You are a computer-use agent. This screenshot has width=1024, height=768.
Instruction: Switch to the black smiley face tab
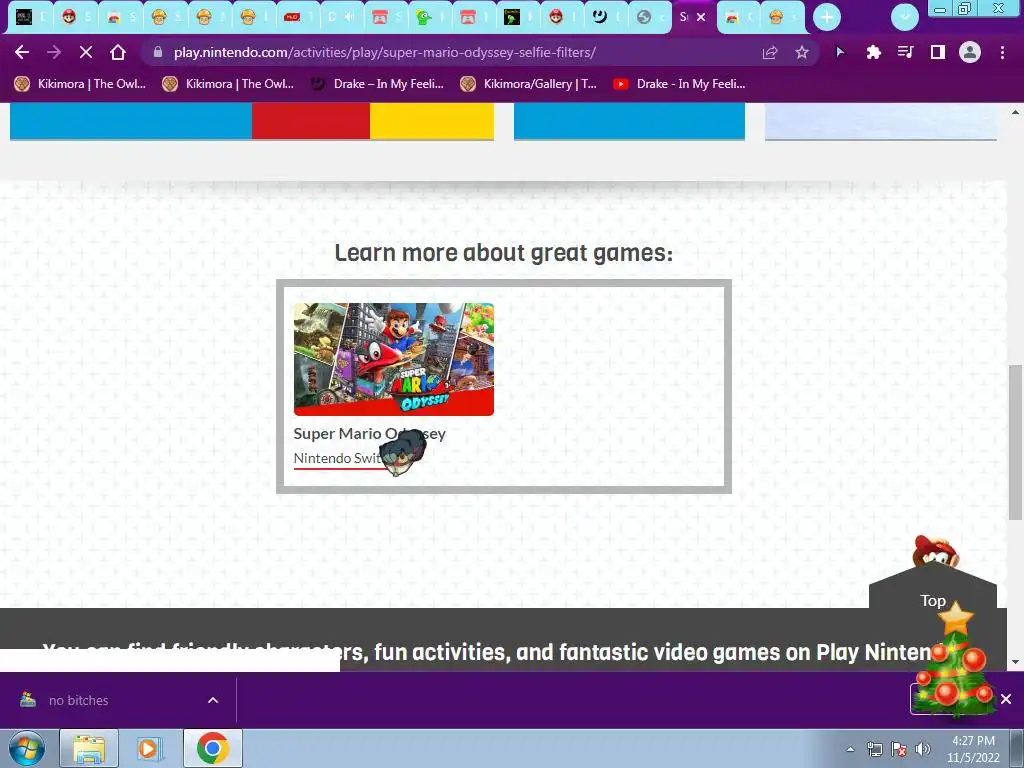(607, 17)
